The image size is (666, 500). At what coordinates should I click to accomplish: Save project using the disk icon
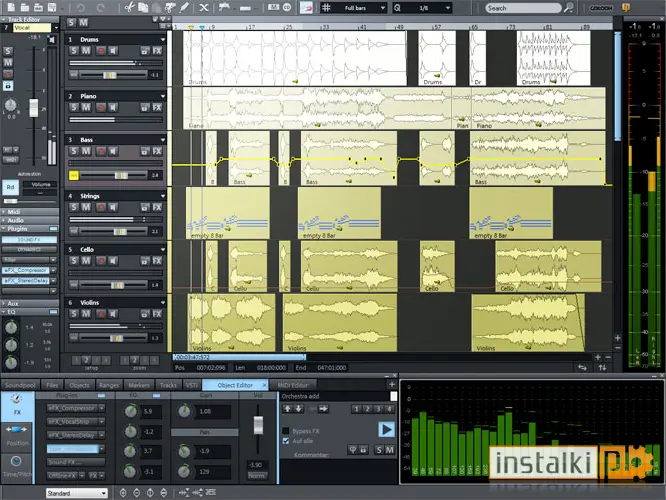(52, 7)
